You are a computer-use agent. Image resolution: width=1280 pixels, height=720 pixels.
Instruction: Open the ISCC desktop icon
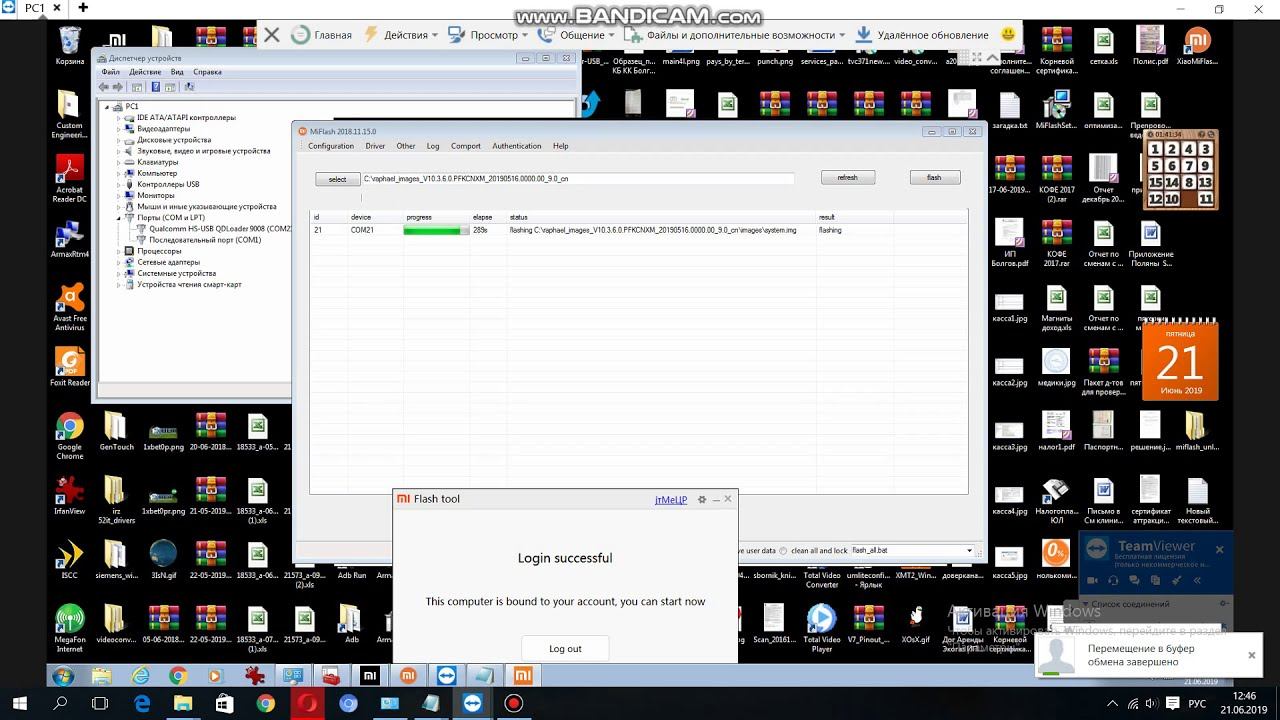(69, 559)
